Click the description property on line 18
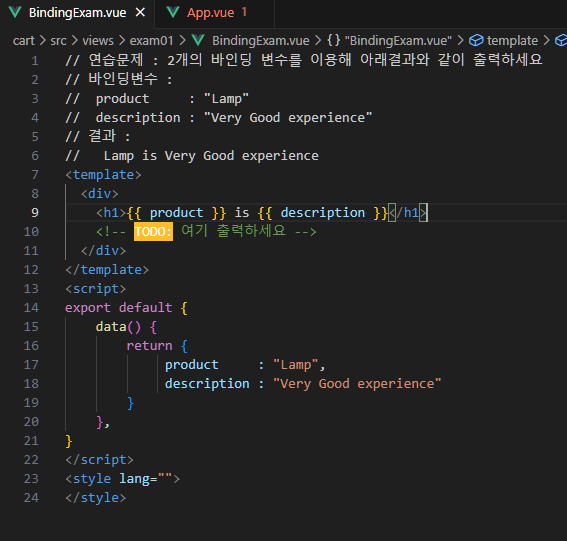567x541 pixels. 207,384
